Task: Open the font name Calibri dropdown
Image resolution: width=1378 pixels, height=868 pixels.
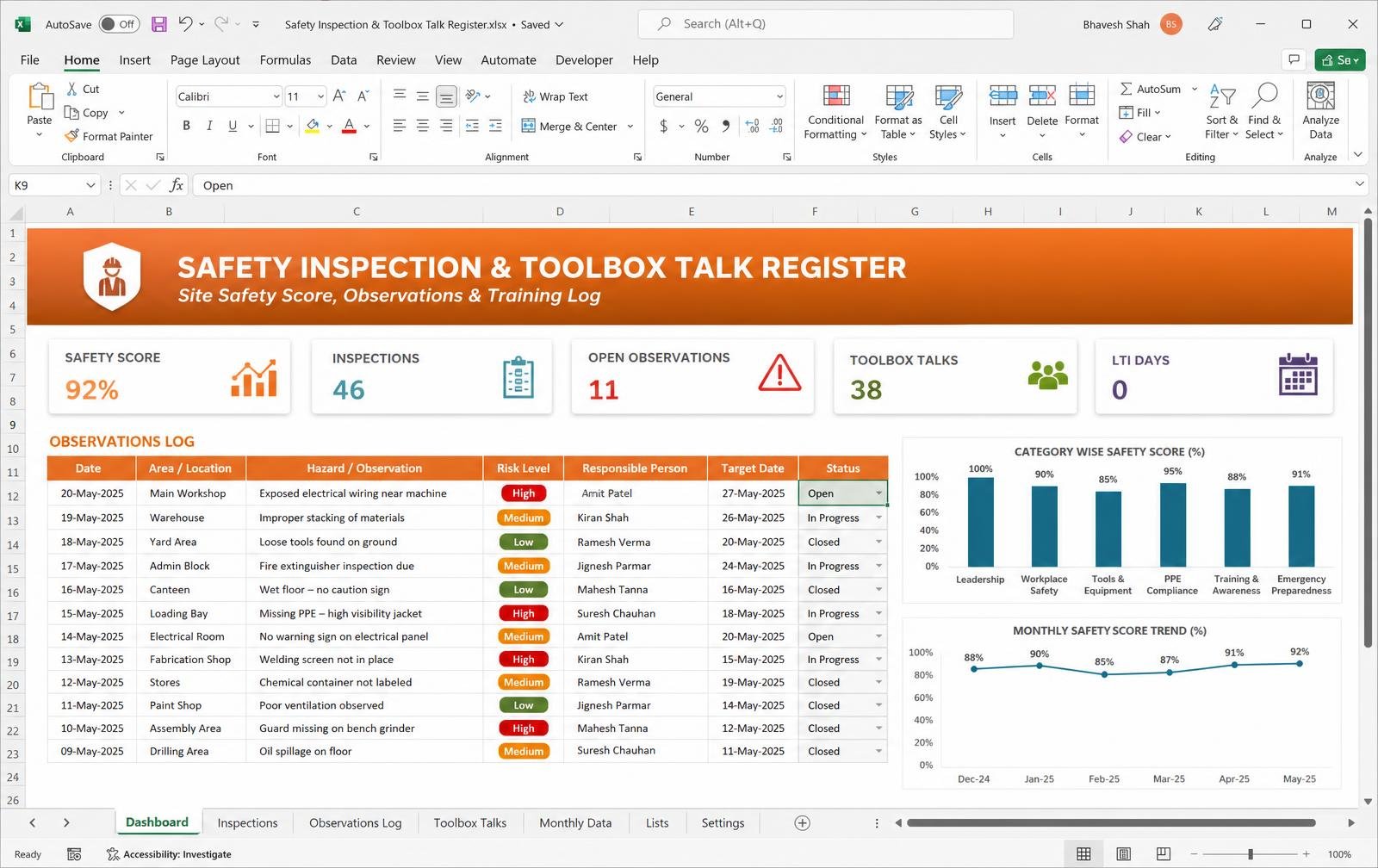Action: point(276,96)
